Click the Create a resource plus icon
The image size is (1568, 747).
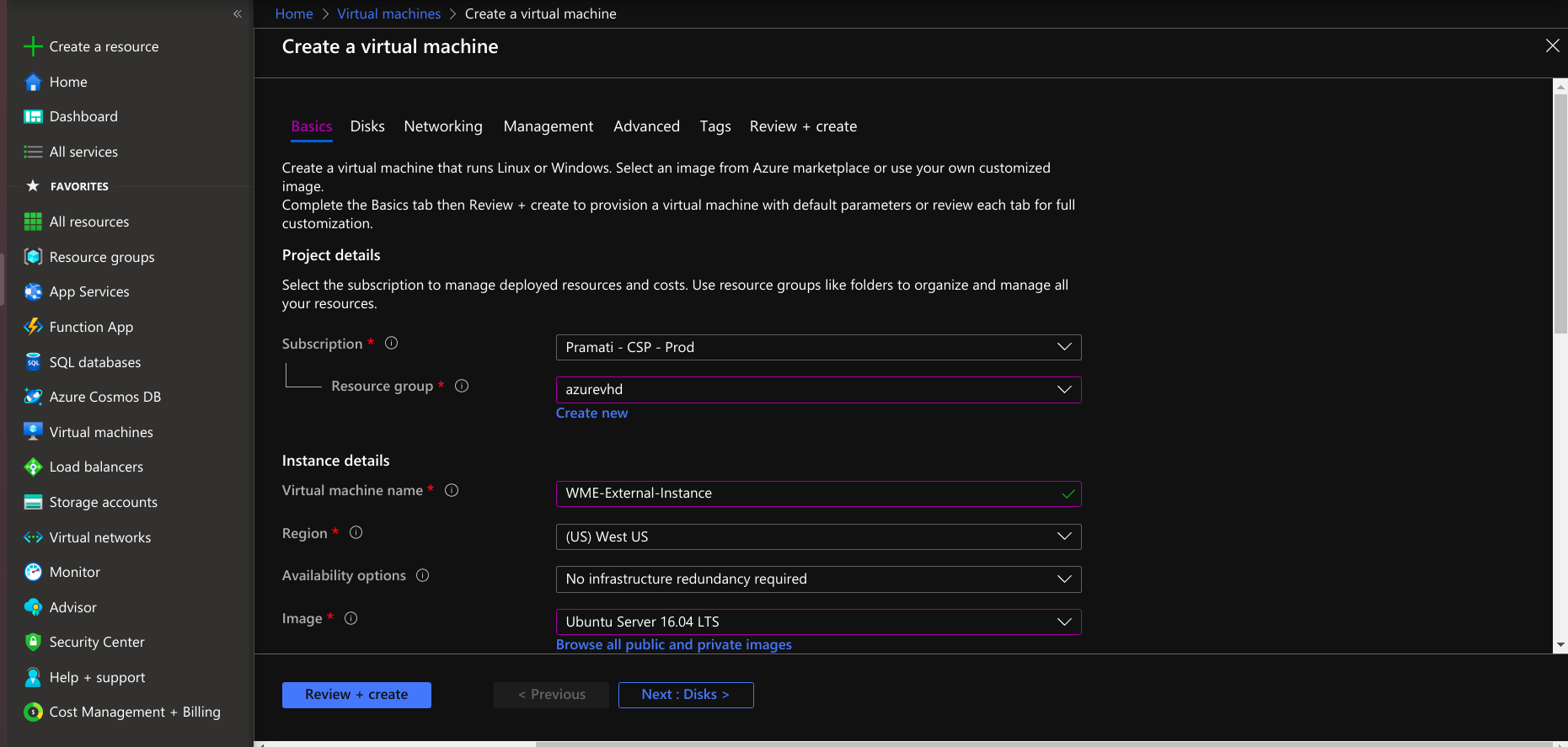tap(33, 46)
